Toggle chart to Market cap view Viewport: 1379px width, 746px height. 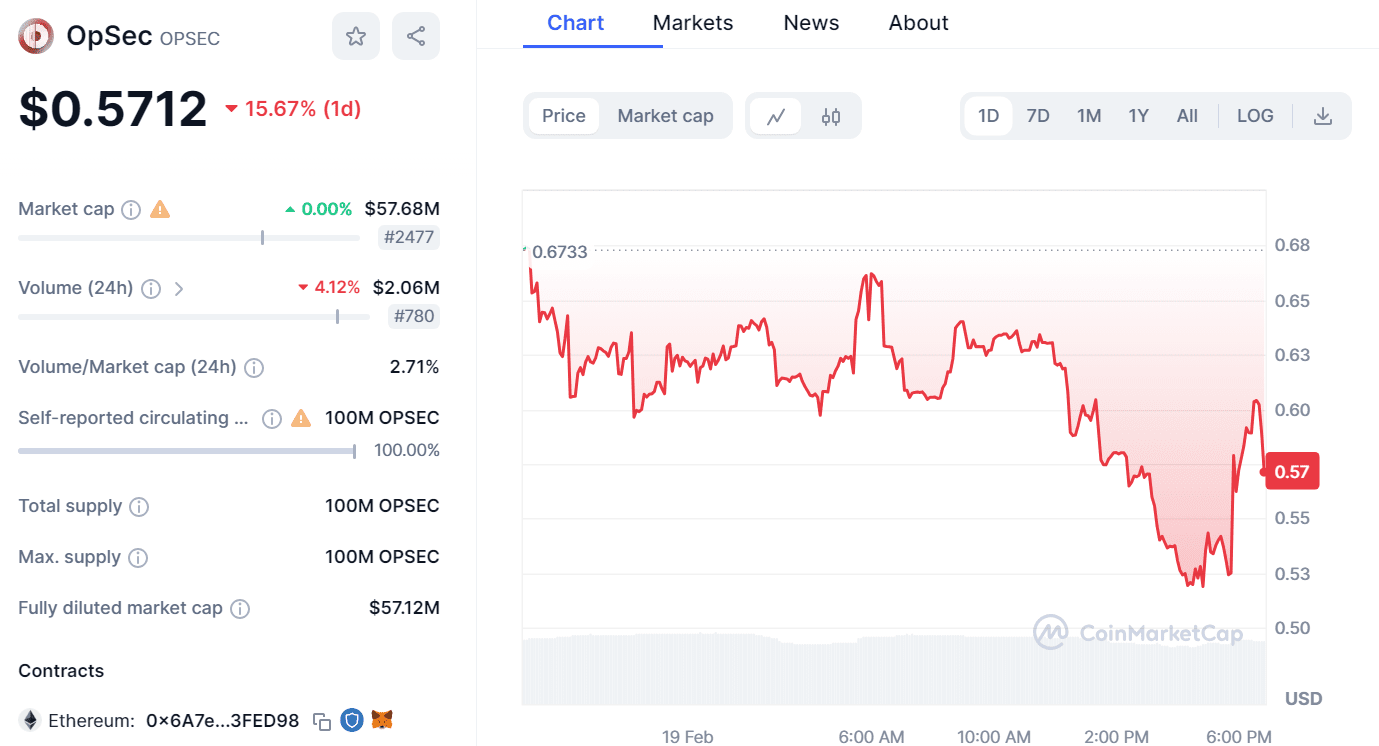tap(665, 116)
